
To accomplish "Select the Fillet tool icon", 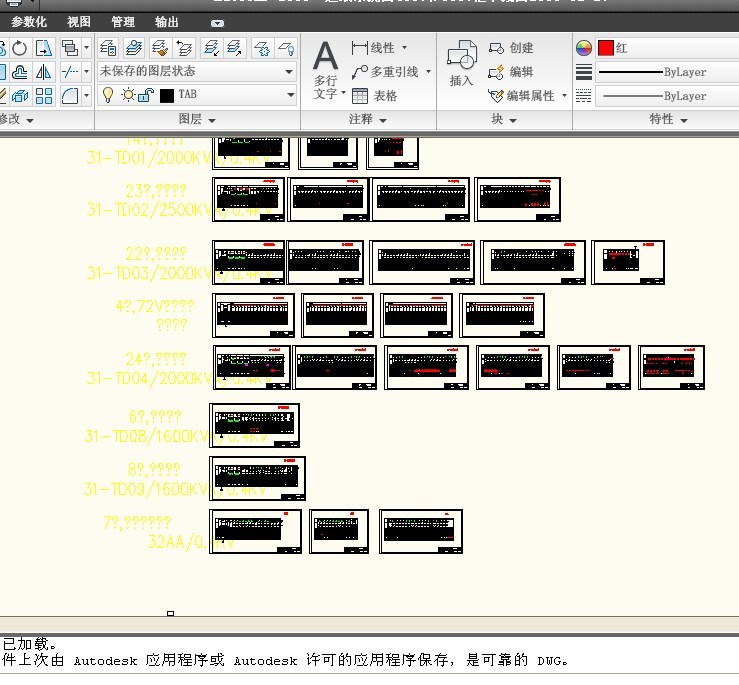I will [x=70, y=96].
